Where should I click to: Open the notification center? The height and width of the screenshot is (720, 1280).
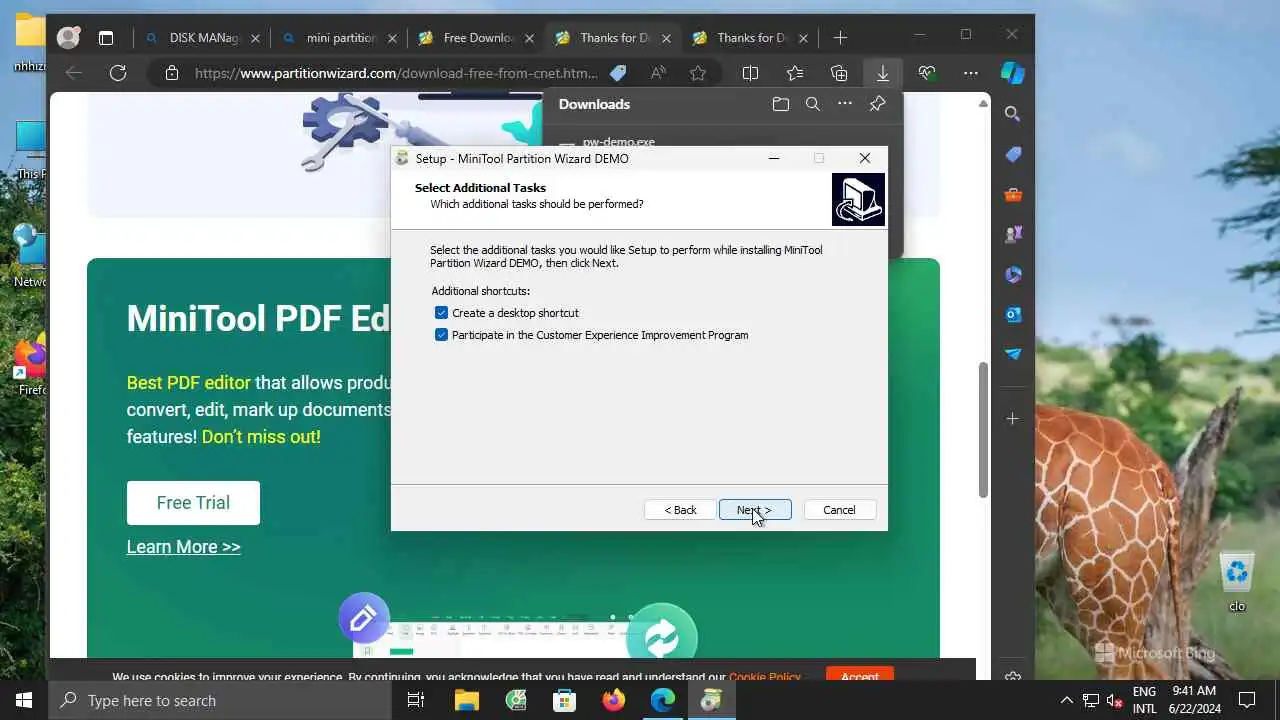click(1247, 700)
